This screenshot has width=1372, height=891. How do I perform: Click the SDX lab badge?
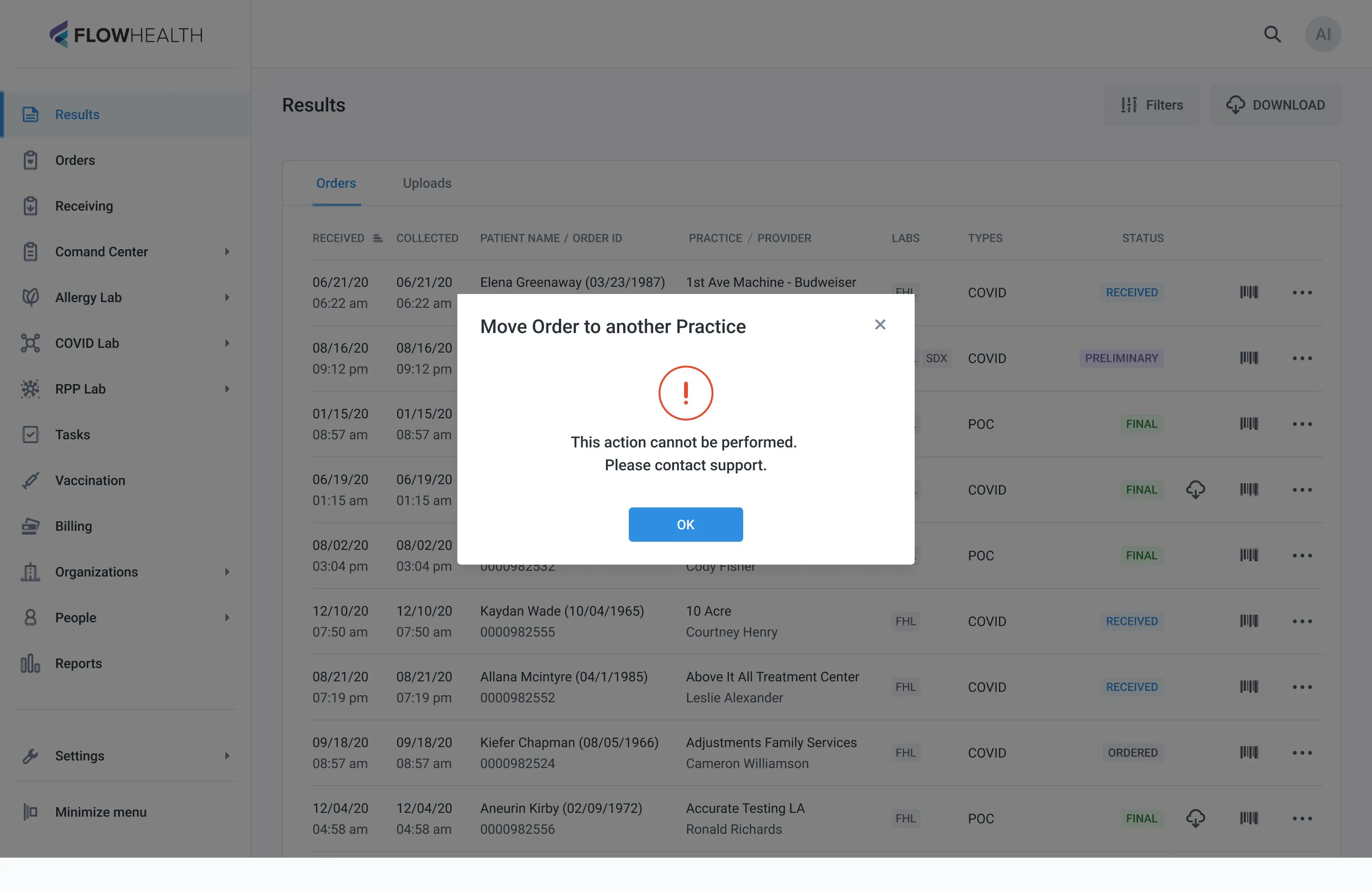tap(936, 358)
